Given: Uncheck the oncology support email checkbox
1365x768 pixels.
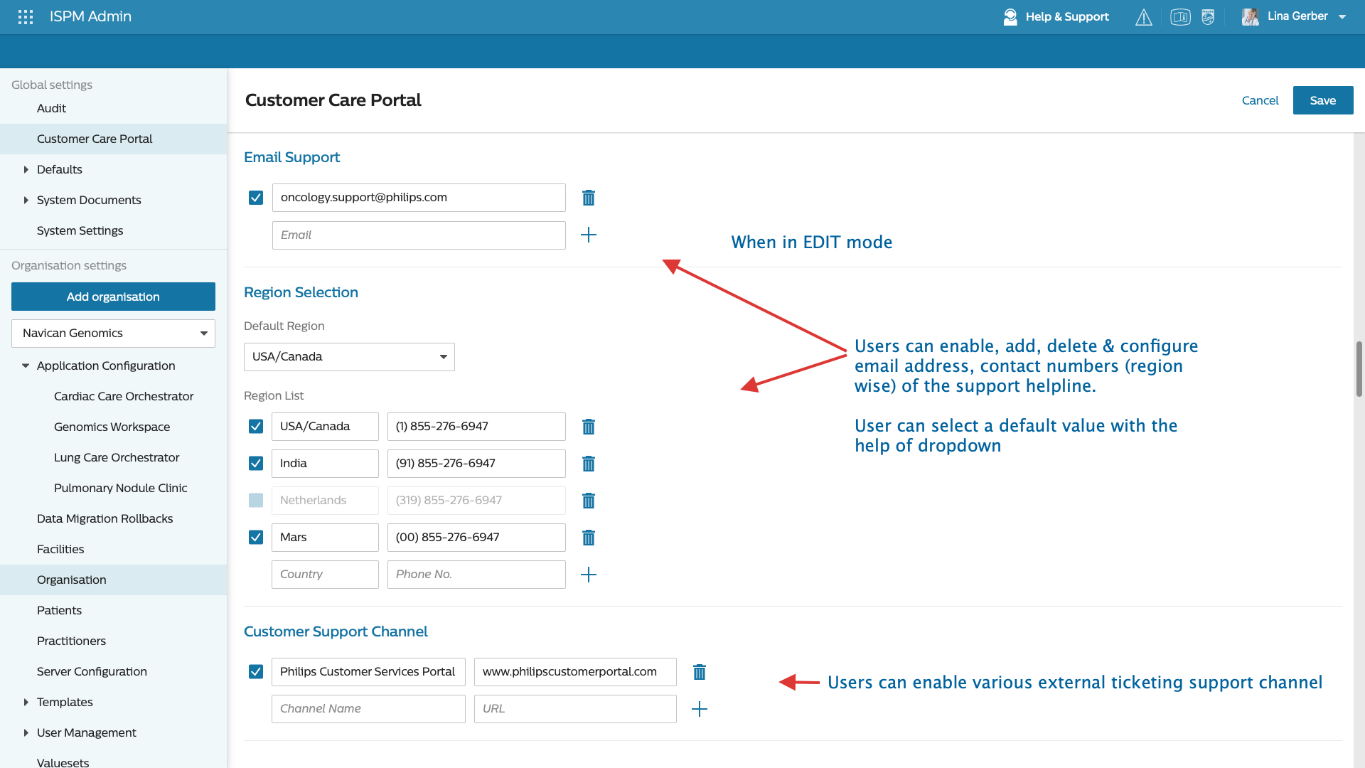Looking at the screenshot, I should (256, 198).
